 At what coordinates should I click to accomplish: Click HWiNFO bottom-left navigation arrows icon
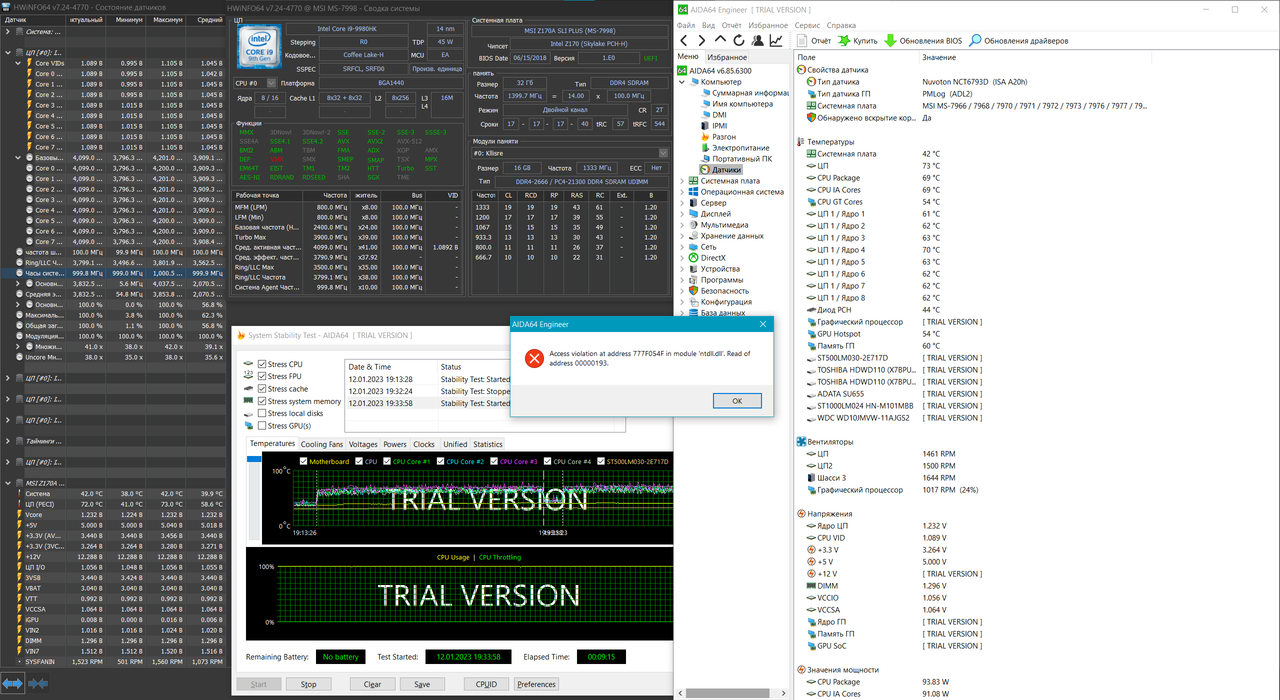pyautogui.click(x=12, y=683)
